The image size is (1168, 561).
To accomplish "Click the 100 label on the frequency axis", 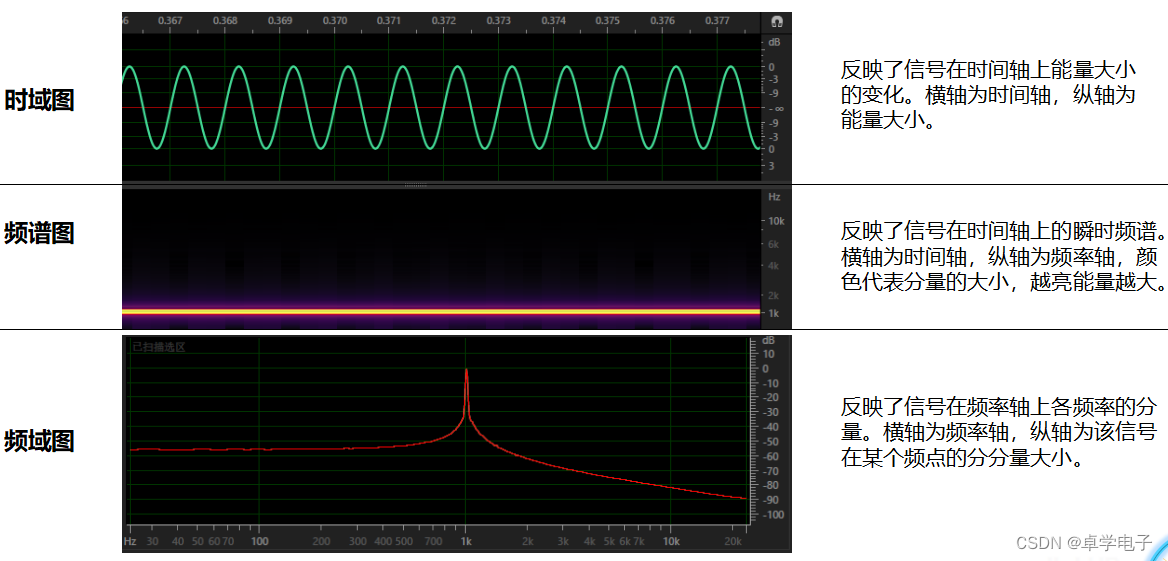I will click(x=259, y=541).
